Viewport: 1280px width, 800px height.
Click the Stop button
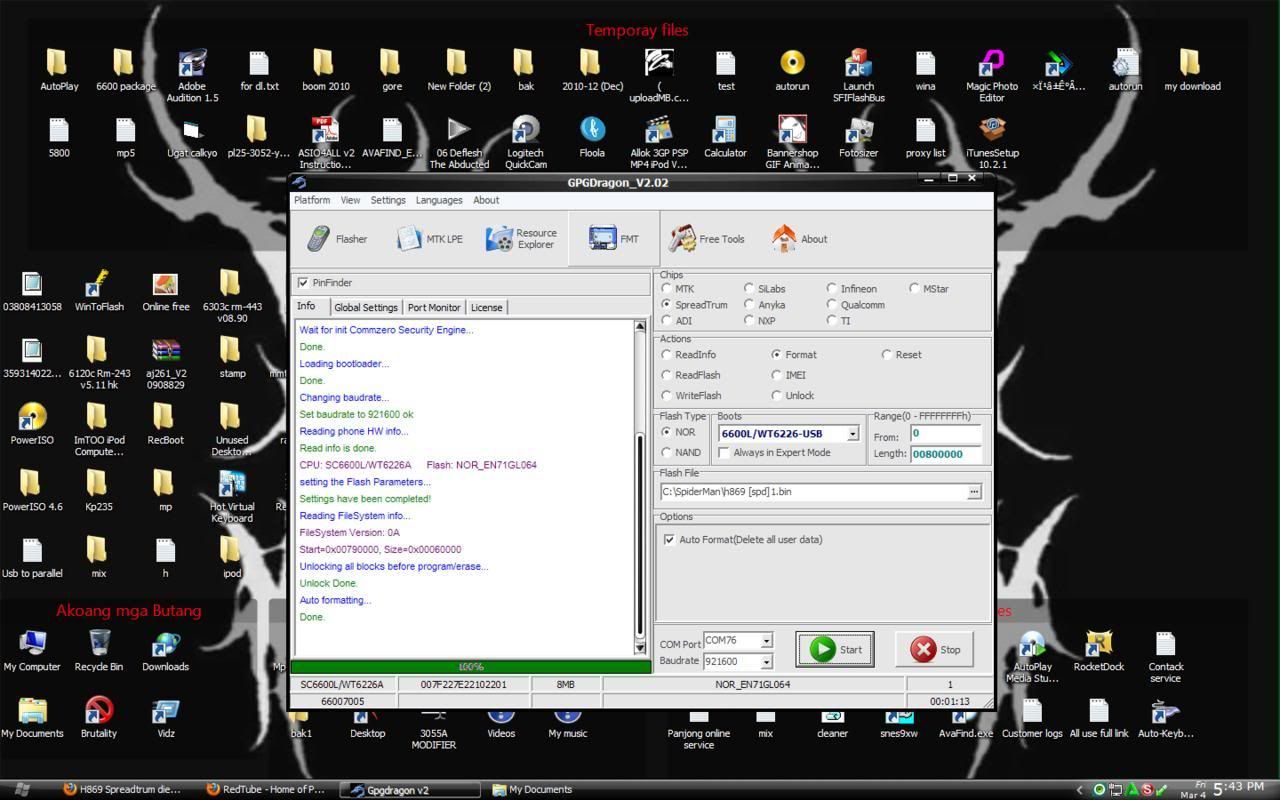tap(935, 649)
